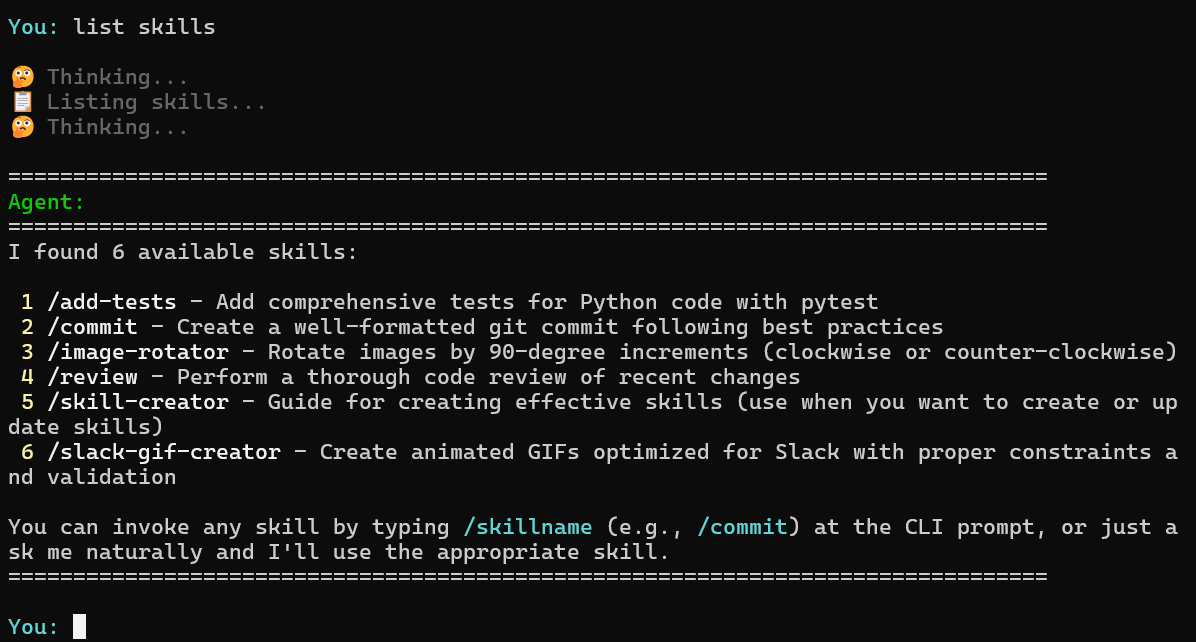Click /commit in the numbered skills list
Image resolution: width=1196 pixels, height=642 pixels.
tap(92, 327)
